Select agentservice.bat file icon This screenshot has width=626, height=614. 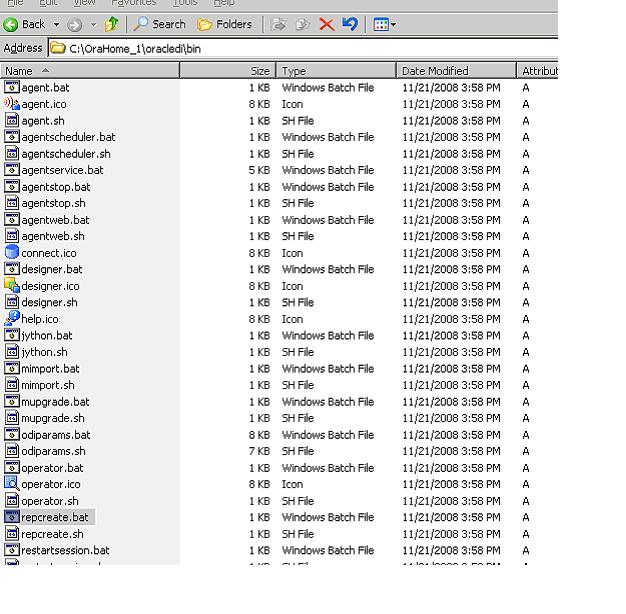coord(12,170)
